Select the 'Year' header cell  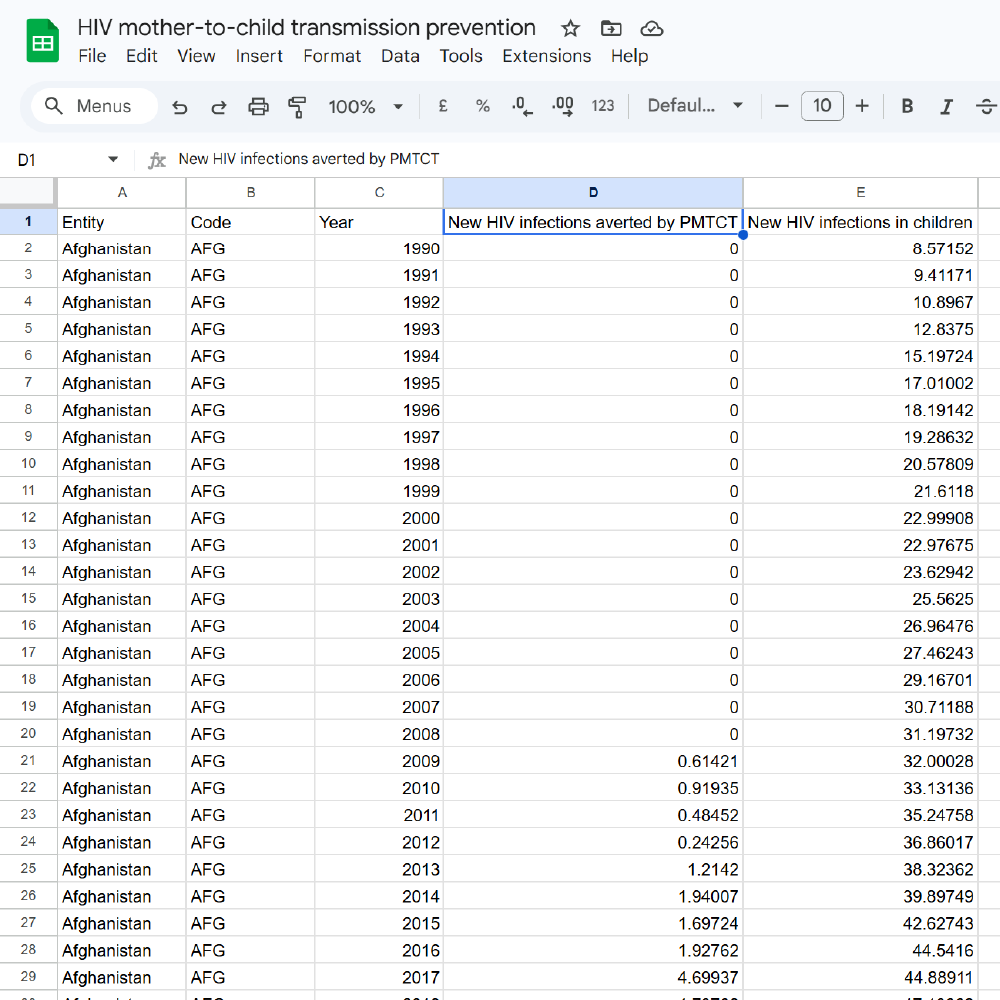pyautogui.click(x=379, y=222)
